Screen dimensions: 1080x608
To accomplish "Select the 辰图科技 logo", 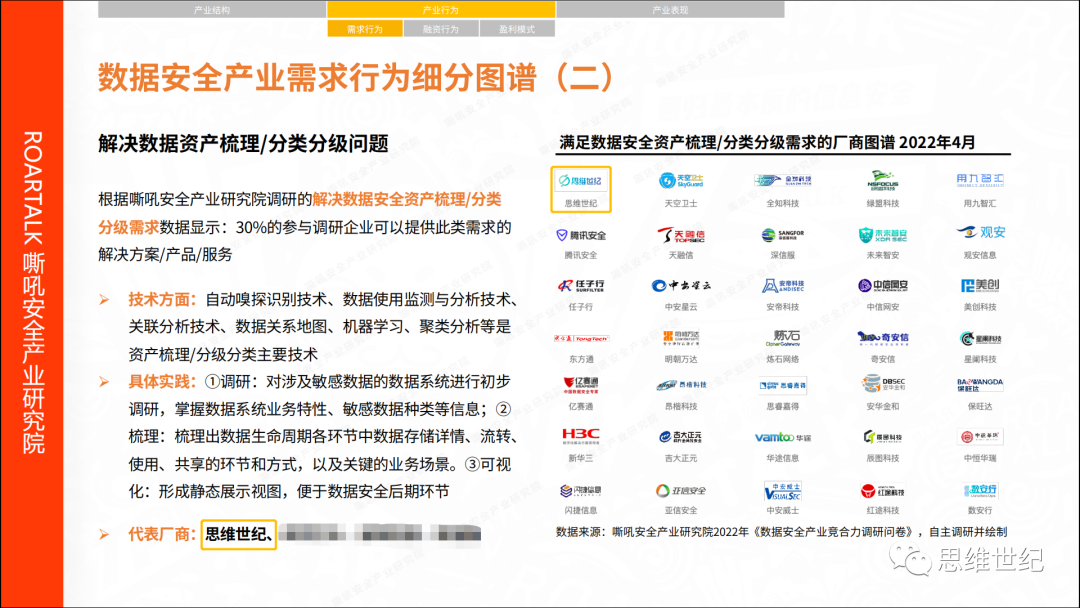I will point(882,437).
